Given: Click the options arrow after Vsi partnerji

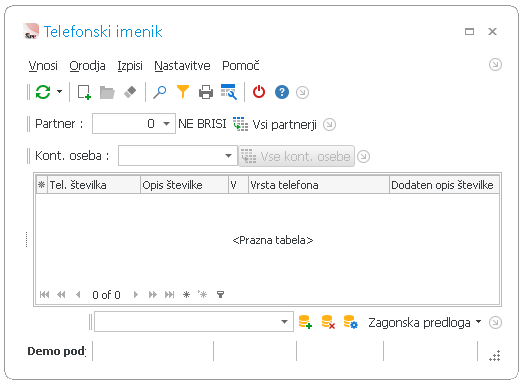Looking at the screenshot, I should click(x=329, y=125).
